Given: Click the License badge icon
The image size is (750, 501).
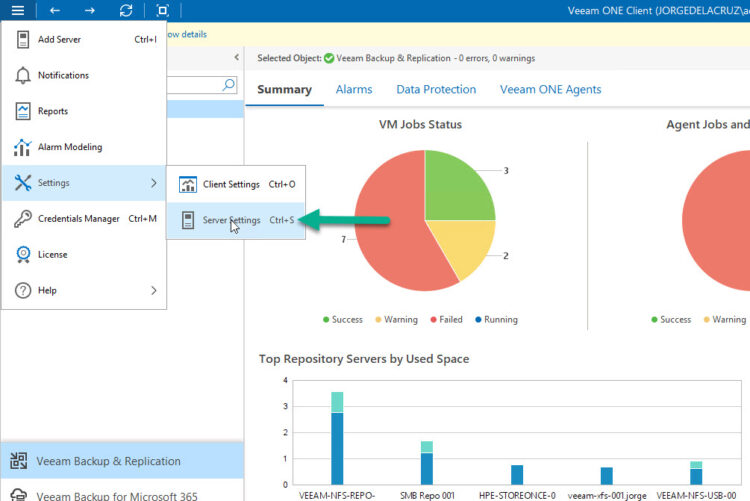Looking at the screenshot, I should pyautogui.click(x=23, y=255).
